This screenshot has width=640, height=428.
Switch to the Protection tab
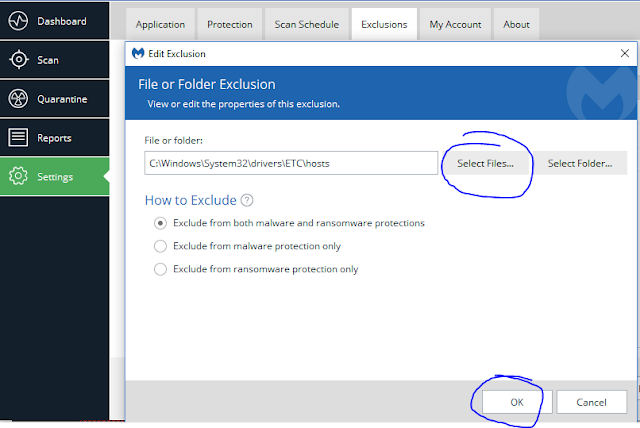(x=230, y=24)
